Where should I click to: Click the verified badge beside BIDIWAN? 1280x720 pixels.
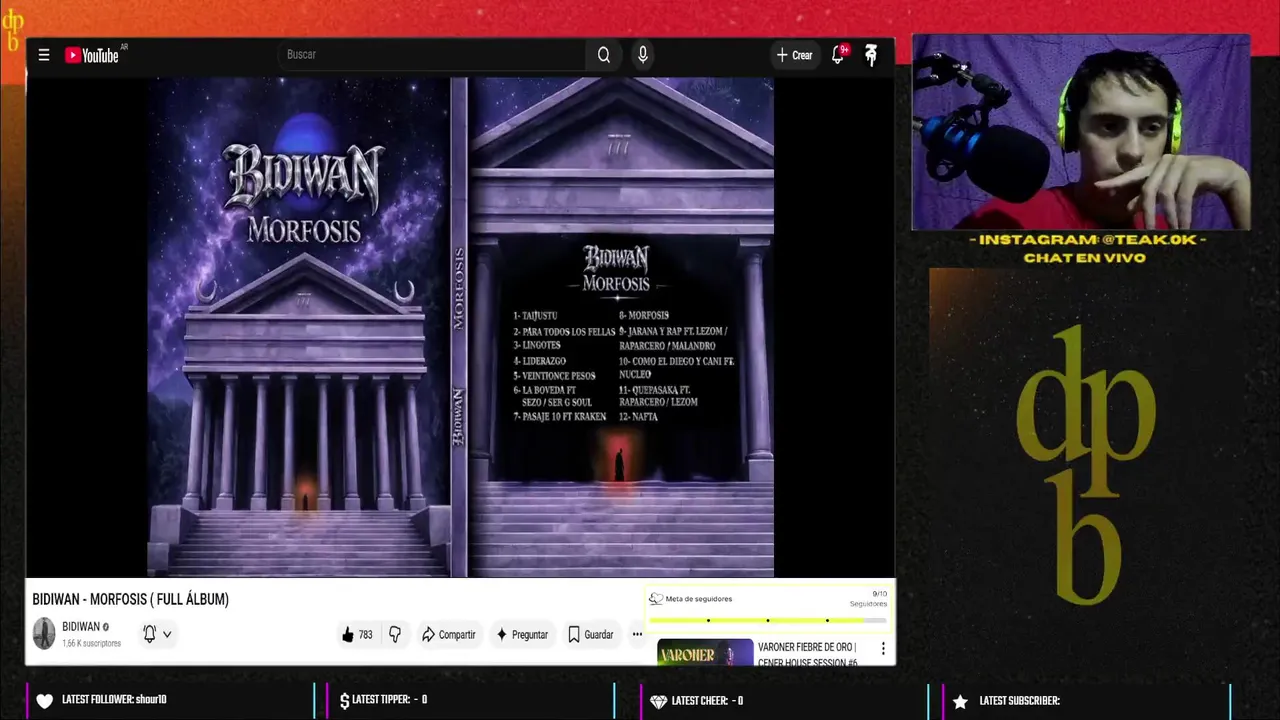click(106, 627)
